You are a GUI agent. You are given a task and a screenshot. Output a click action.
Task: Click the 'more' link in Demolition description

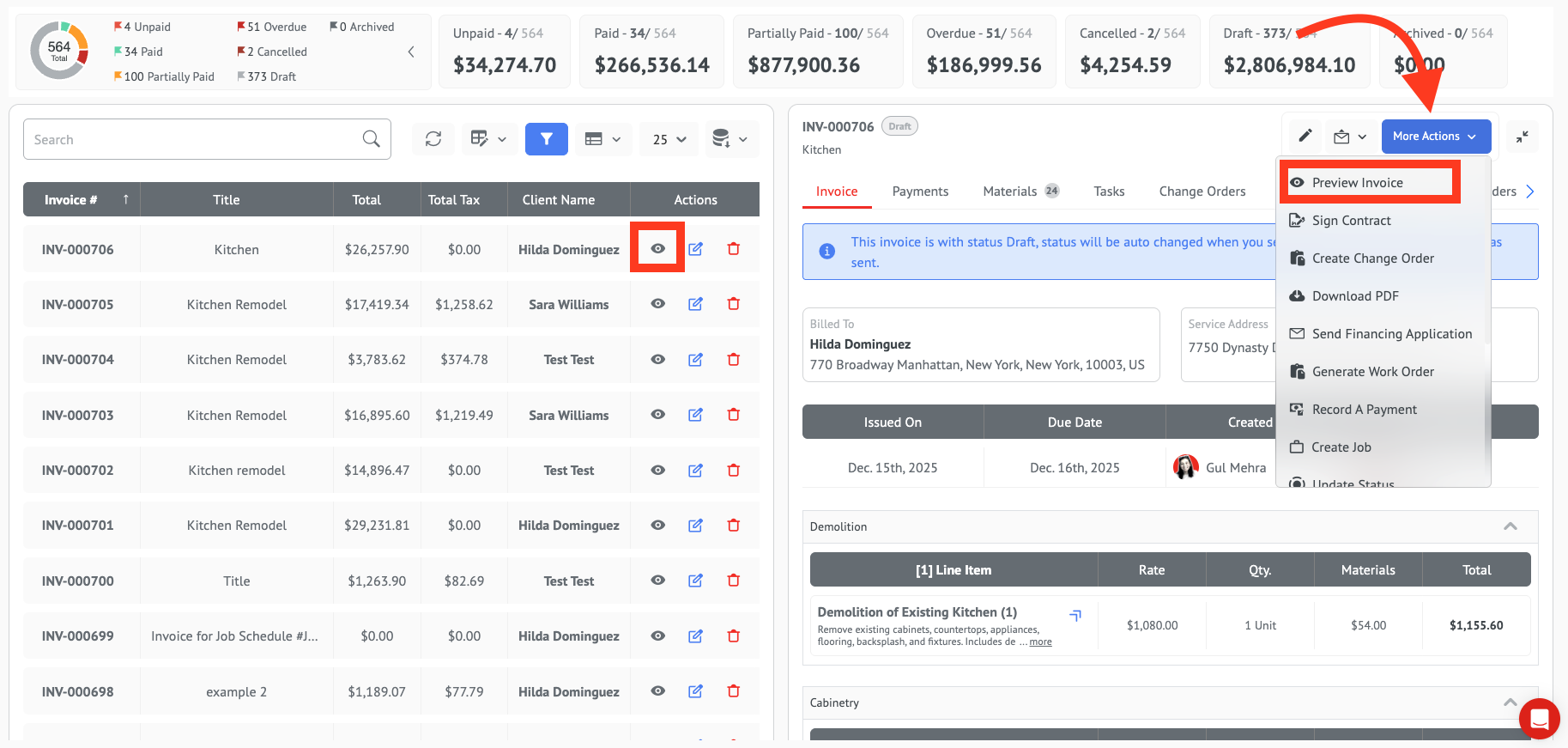[1040, 642]
